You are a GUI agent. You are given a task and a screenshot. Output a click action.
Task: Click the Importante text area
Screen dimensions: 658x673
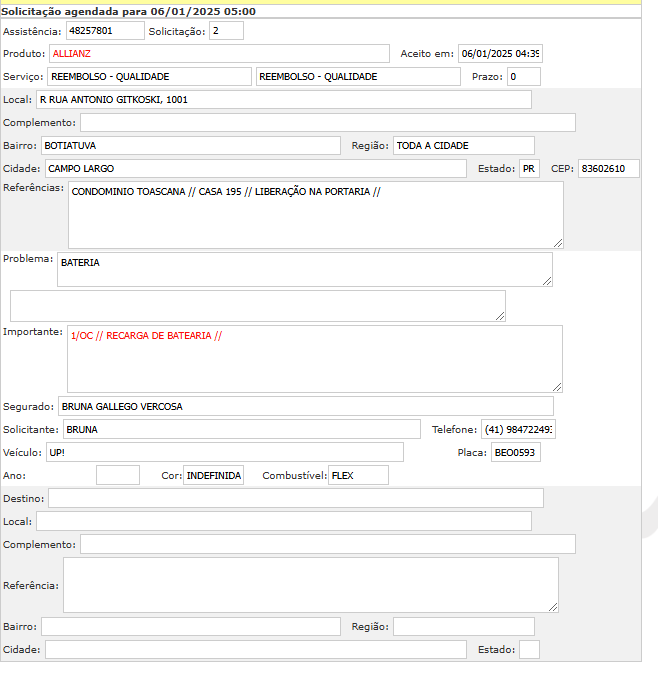314,358
